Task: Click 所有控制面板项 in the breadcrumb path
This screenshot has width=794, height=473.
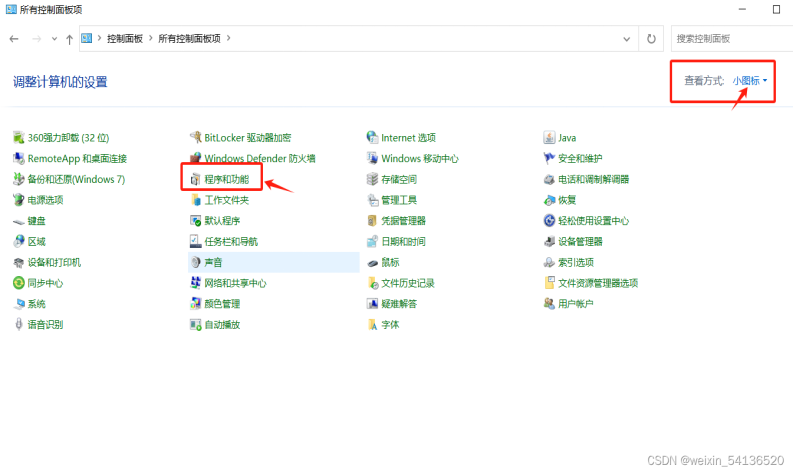Action: pyautogui.click(x=189, y=38)
